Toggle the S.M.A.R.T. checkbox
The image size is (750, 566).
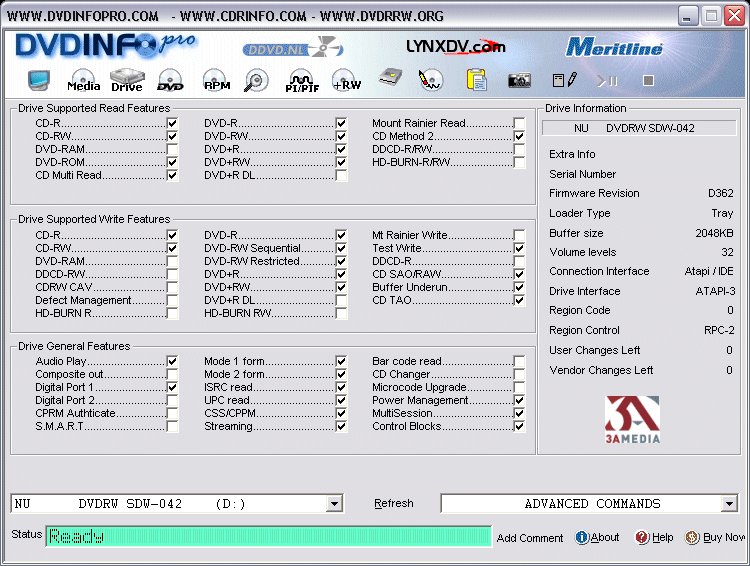click(172, 426)
